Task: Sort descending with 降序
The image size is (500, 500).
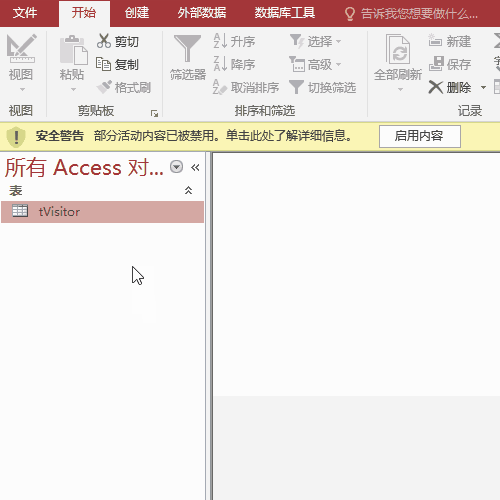Action: 234,64
